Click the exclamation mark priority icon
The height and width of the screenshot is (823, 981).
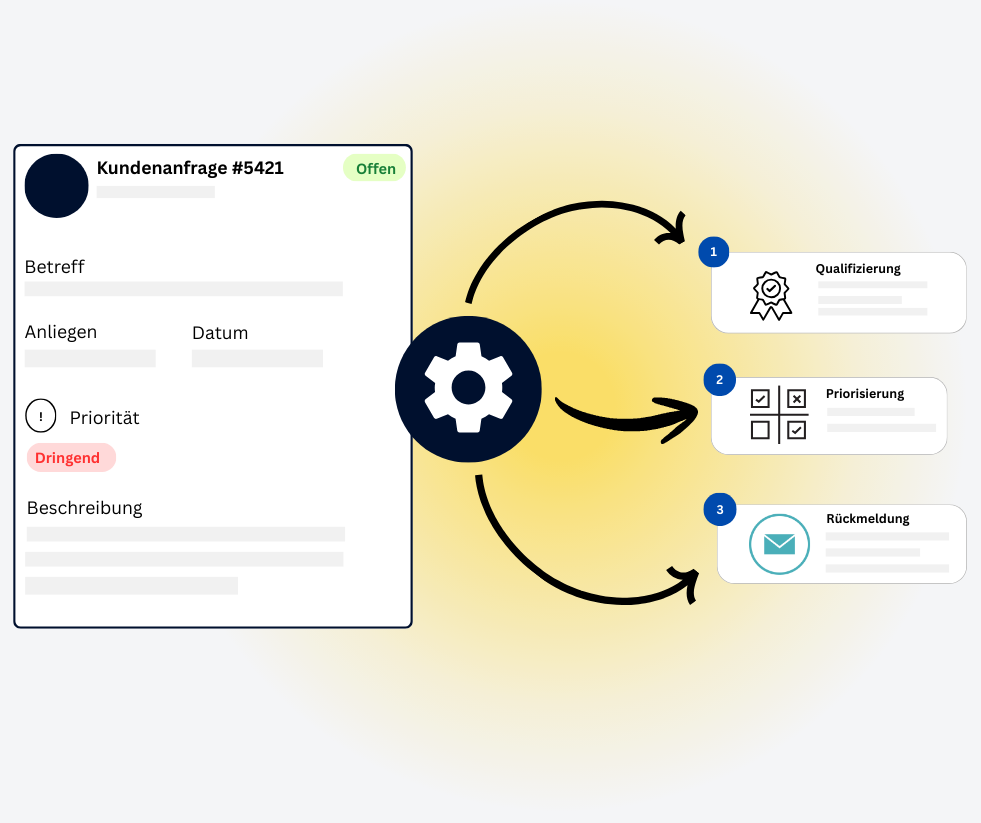[41, 416]
